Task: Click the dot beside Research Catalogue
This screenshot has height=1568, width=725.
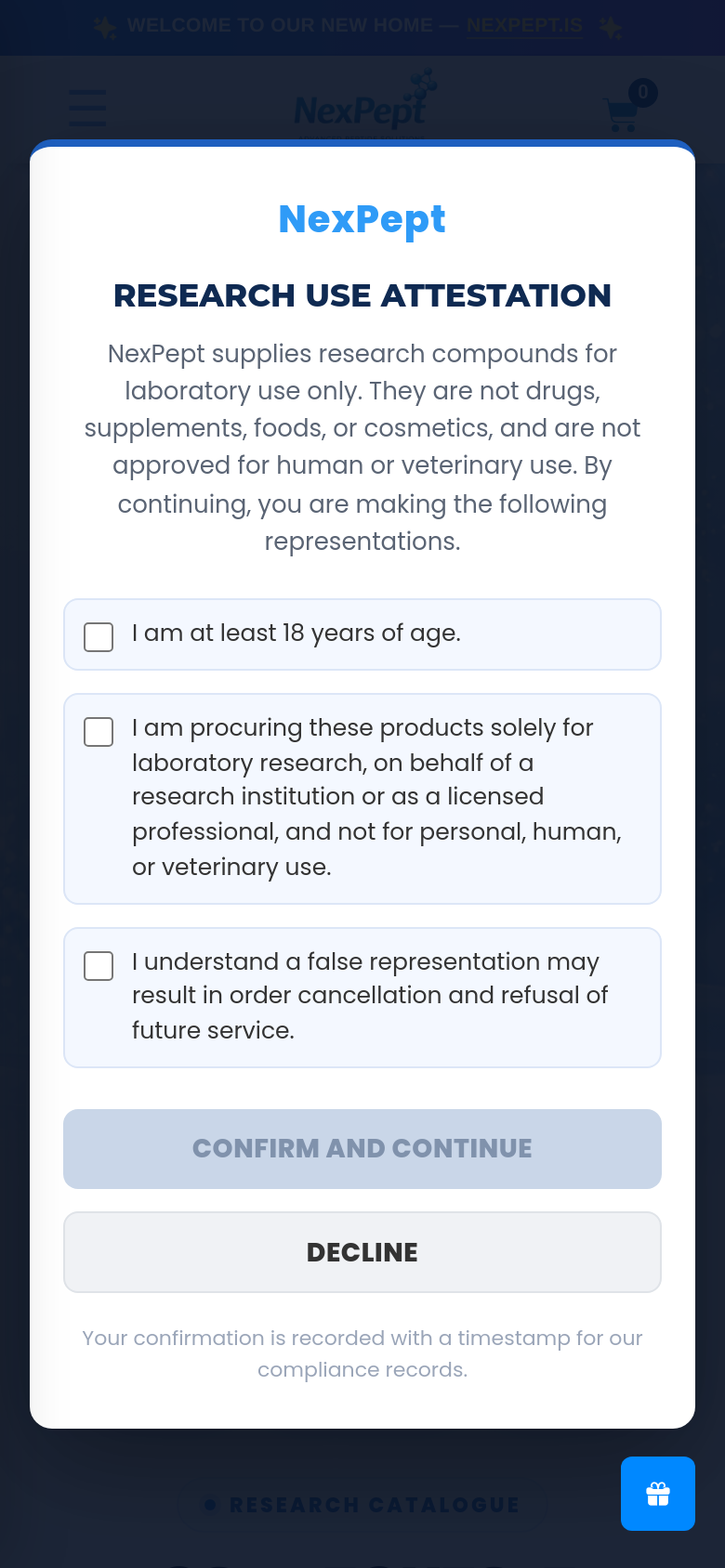Action: (x=210, y=1505)
